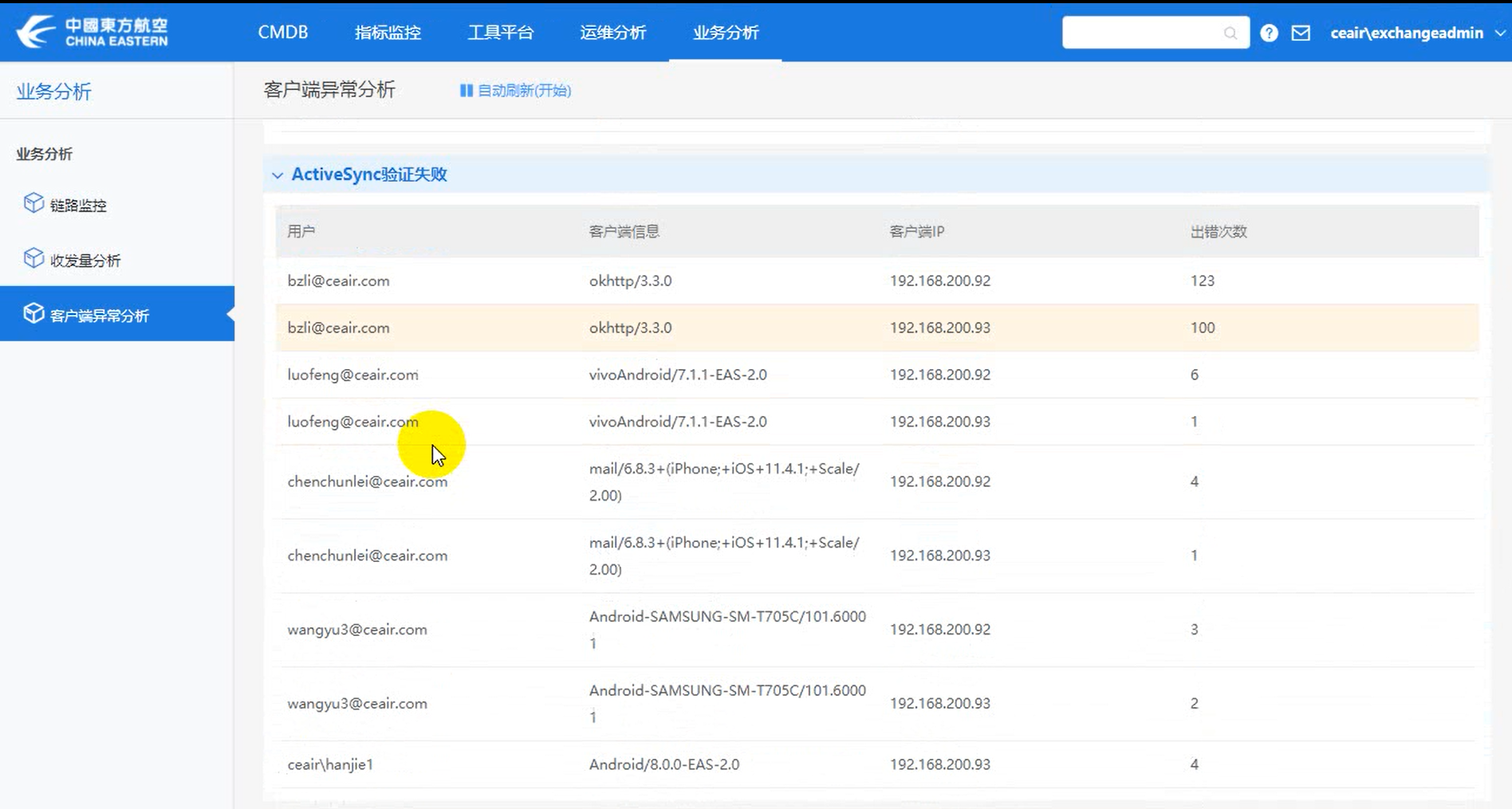Screen dimensions: 1512x809
Task: Click the 出错次数 column header
Action: pyautogui.click(x=1219, y=231)
